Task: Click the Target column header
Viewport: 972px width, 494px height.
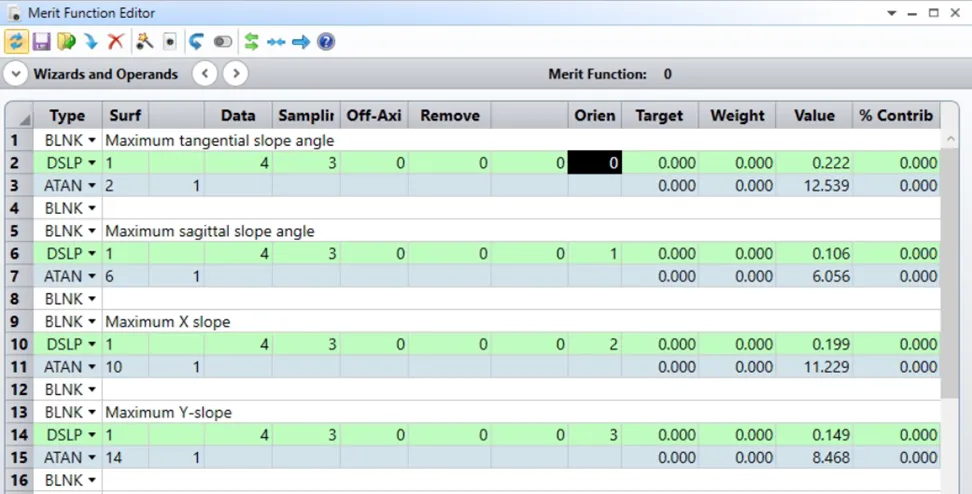Action: tap(659, 116)
